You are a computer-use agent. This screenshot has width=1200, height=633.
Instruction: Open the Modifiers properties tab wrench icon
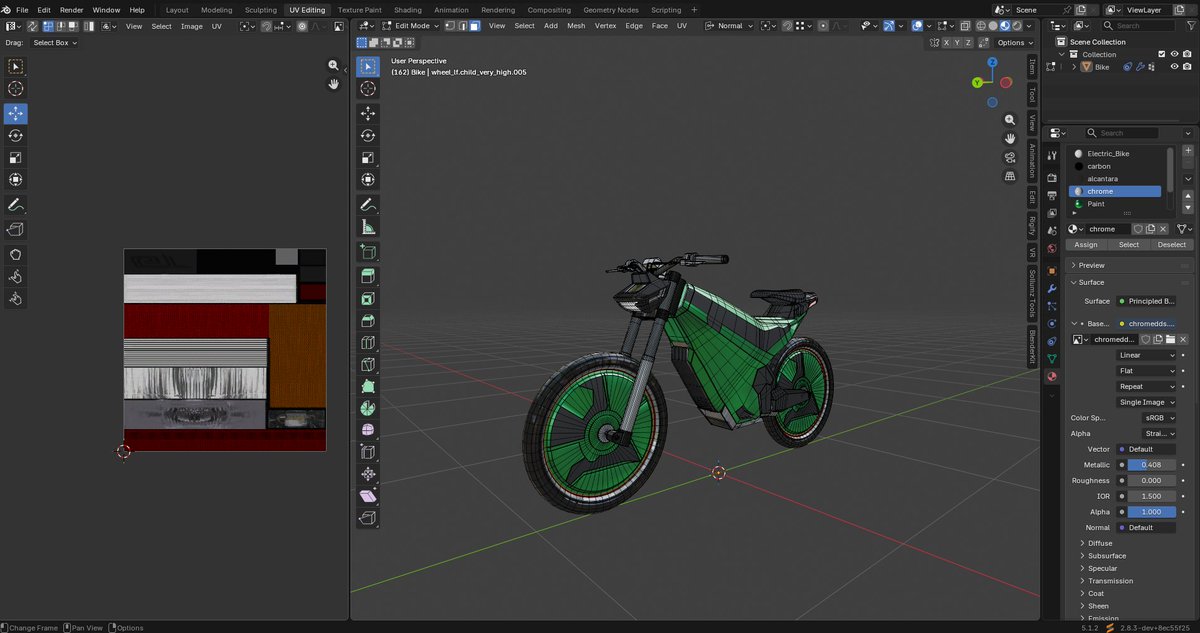click(1052, 289)
